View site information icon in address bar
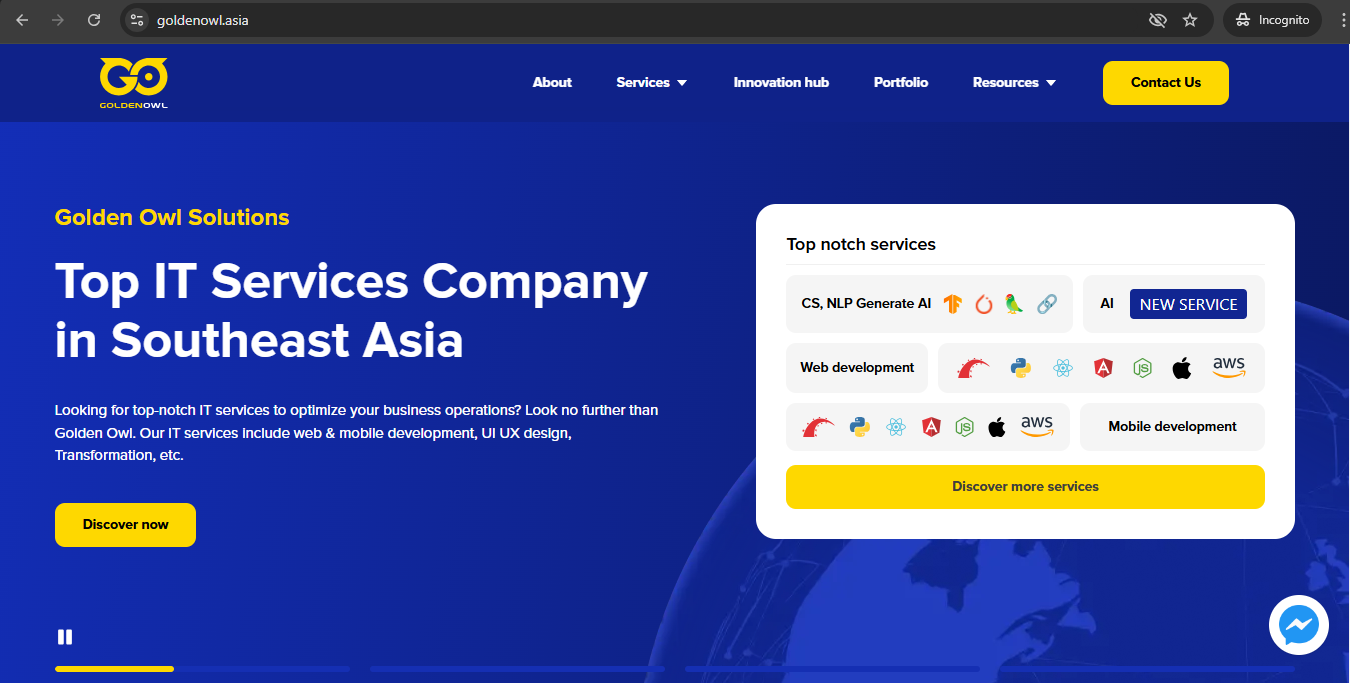The width and height of the screenshot is (1350, 683). click(137, 20)
